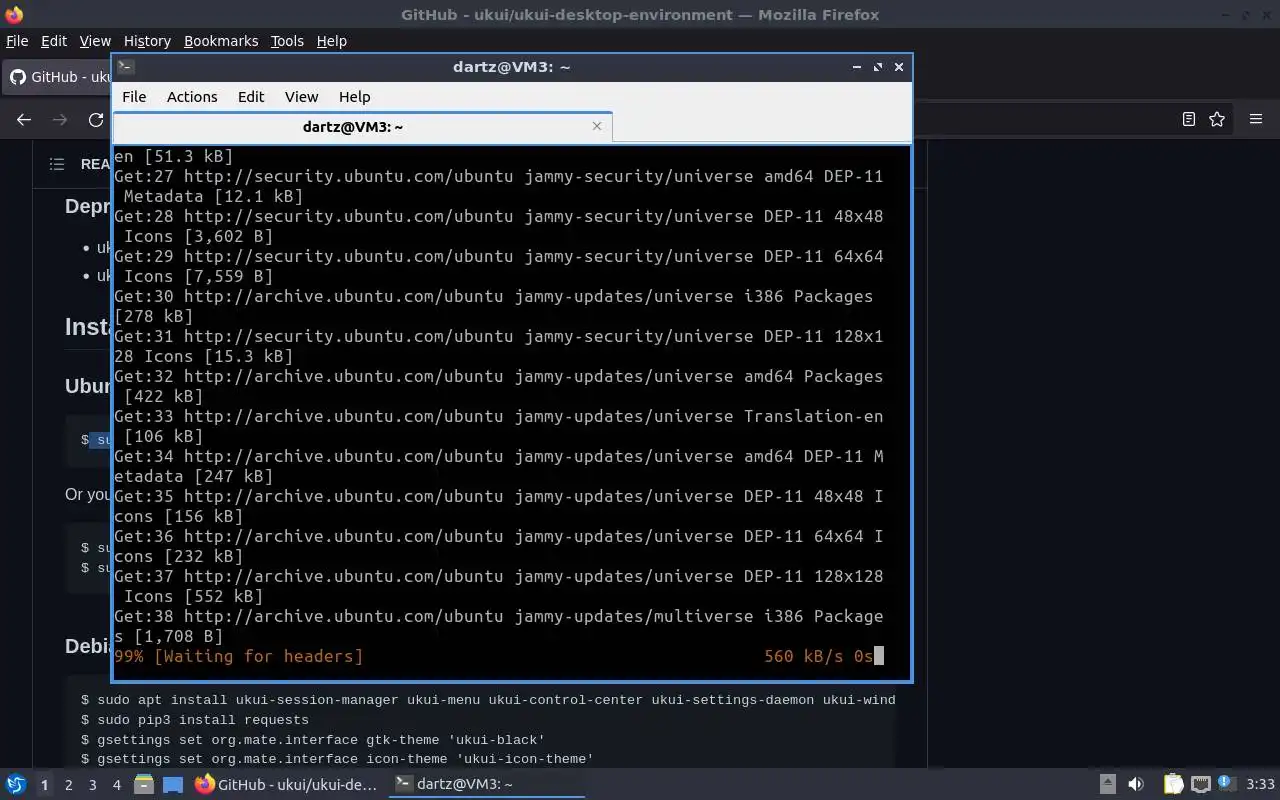Click the Firefox back arrow
Image resolution: width=1280 pixels, height=800 pixels.
point(24,119)
